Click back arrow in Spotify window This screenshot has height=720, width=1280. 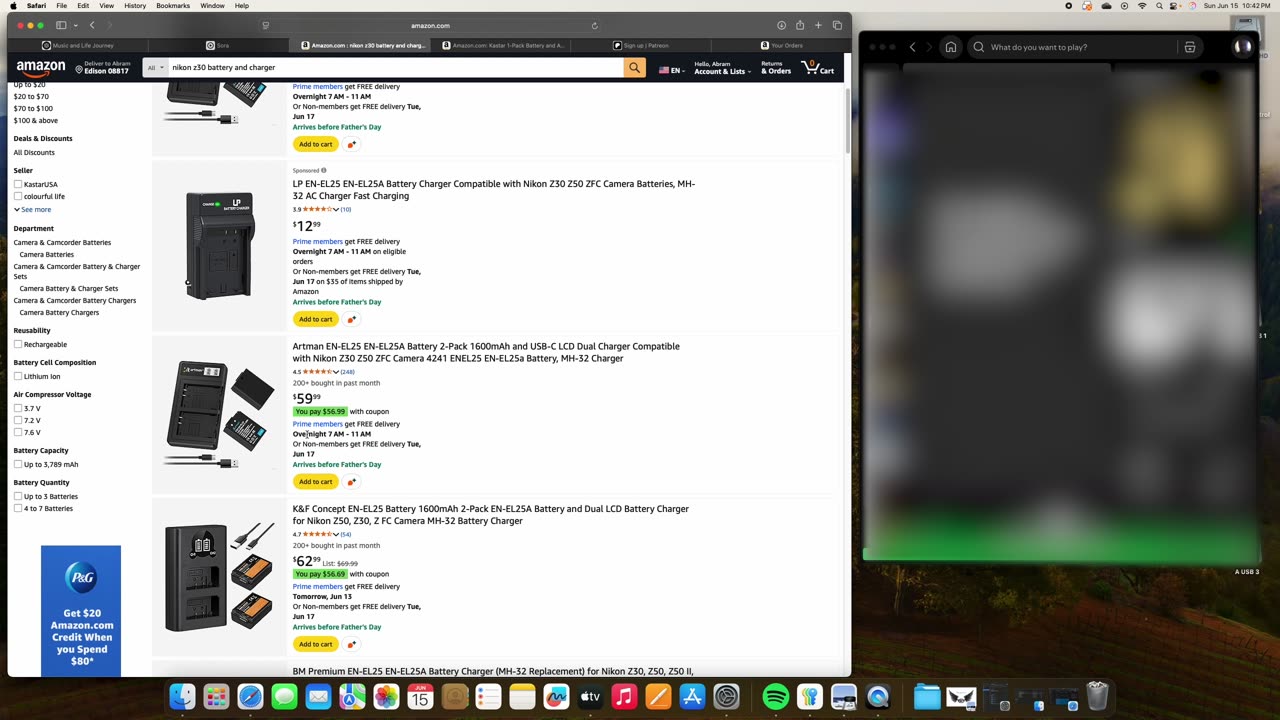912,47
